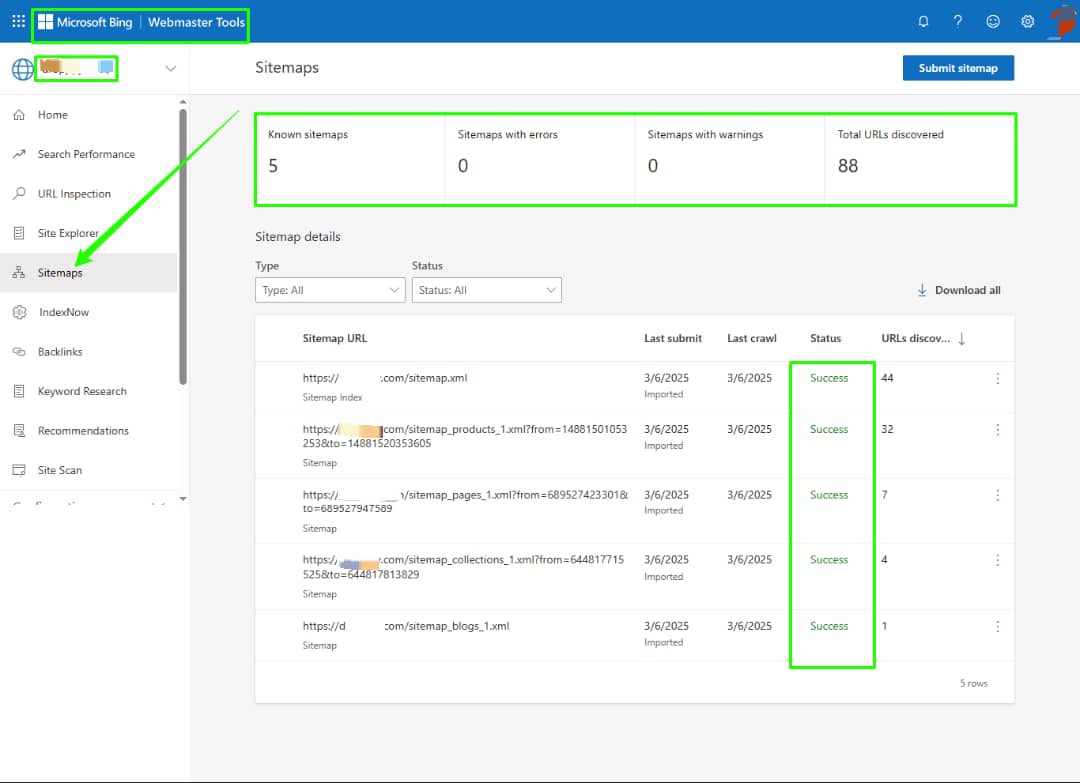This screenshot has height=783, width=1080.
Task: Click the sitemap.xml URL
Action: [x=385, y=378]
